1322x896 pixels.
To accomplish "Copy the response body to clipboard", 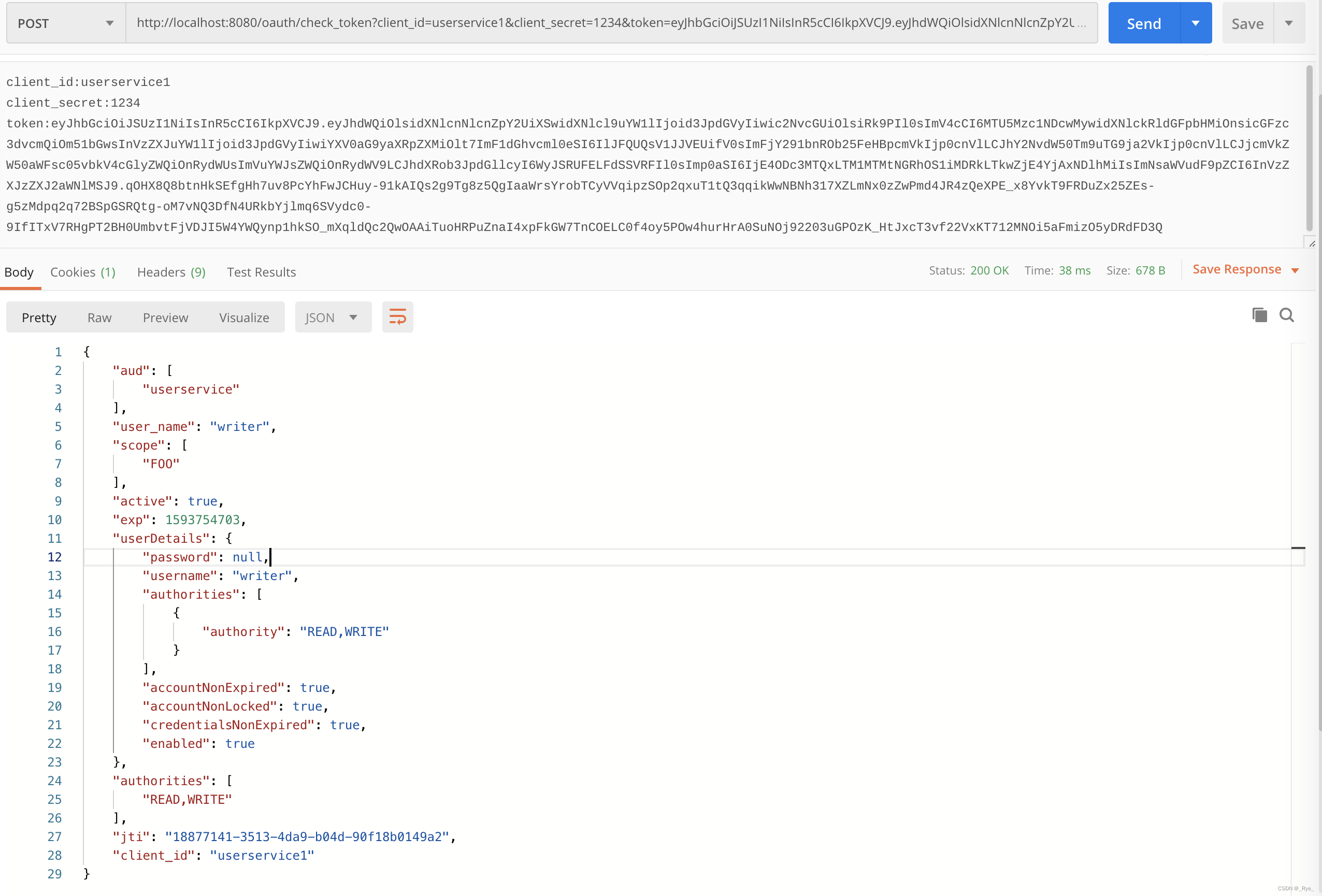I will (x=1259, y=314).
